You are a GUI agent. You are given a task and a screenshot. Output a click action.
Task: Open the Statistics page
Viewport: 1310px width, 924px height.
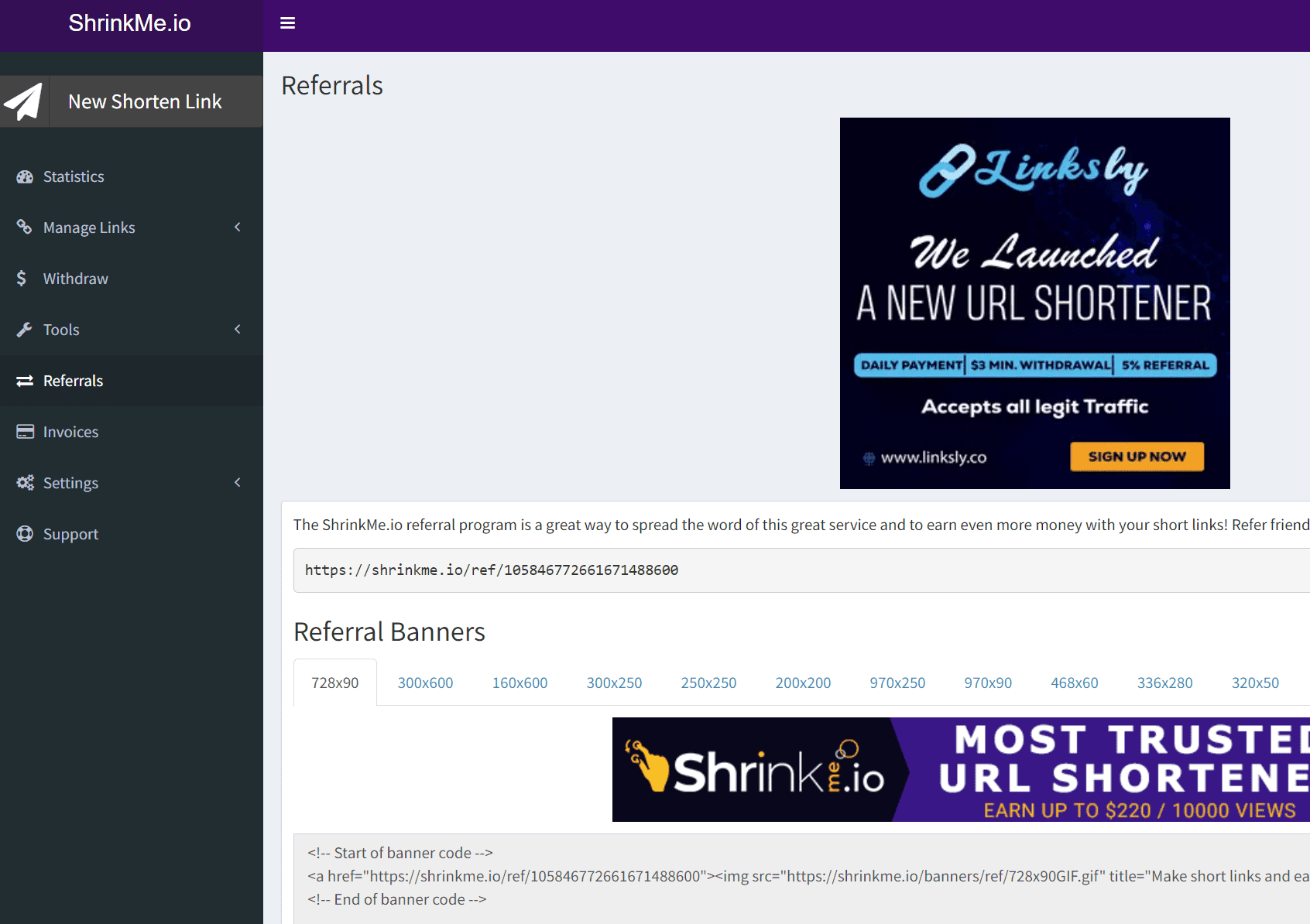point(74,176)
